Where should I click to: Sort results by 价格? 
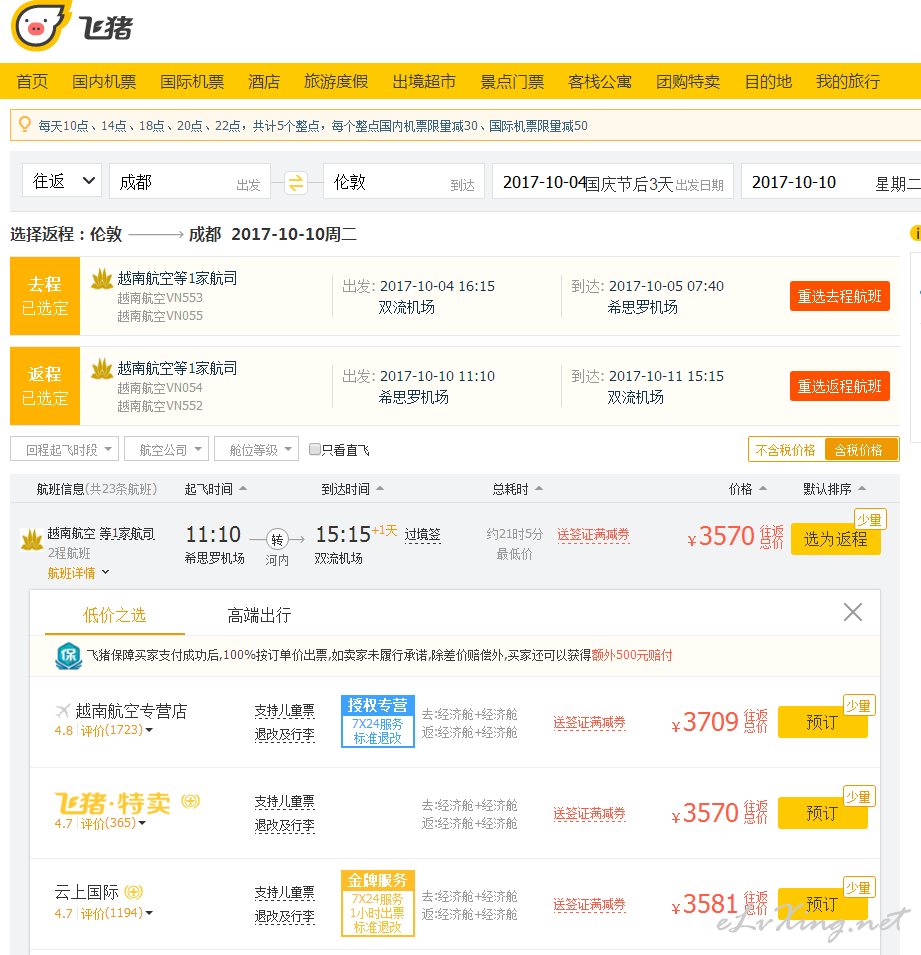[747, 489]
